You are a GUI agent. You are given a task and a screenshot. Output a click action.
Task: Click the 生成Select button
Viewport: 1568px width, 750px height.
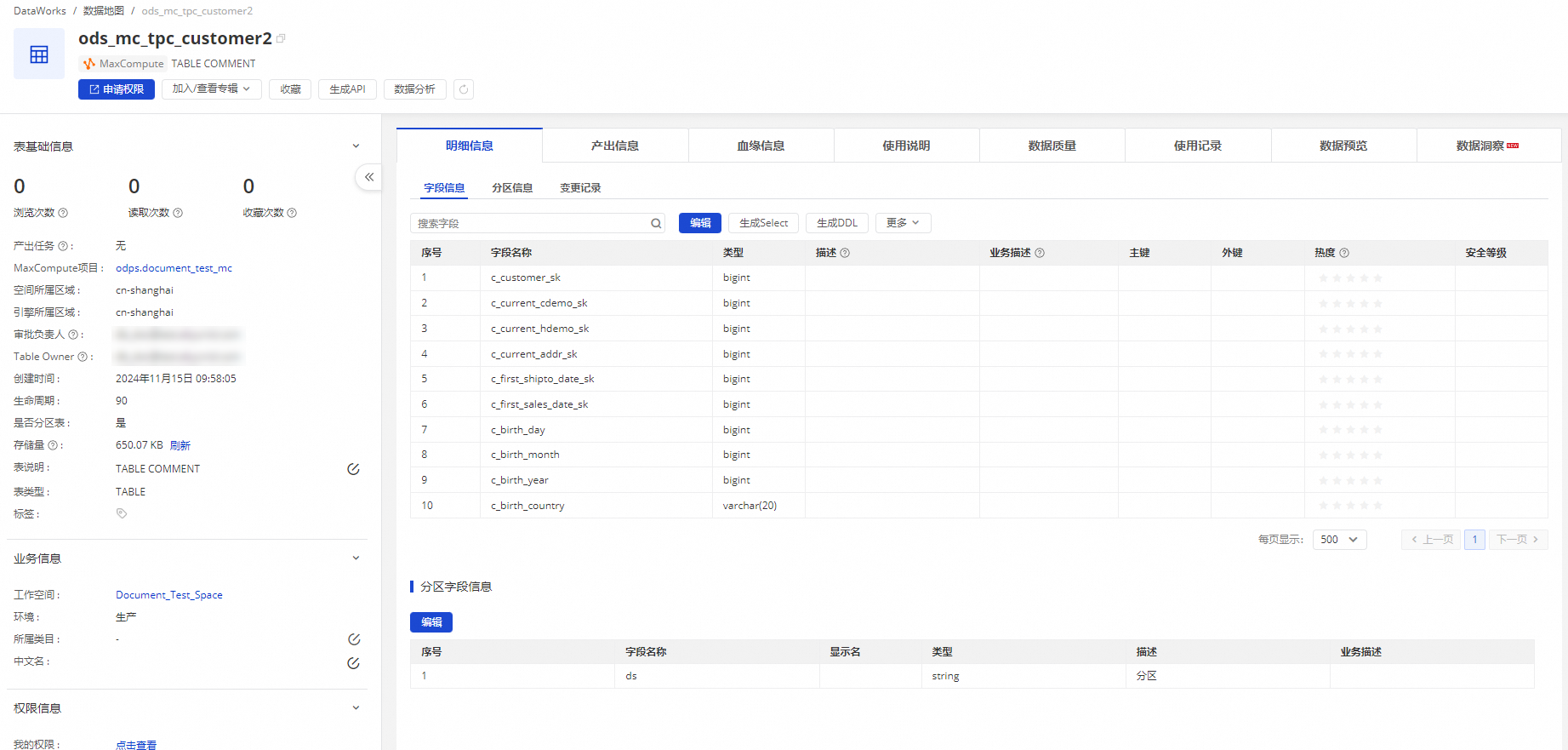pyautogui.click(x=763, y=223)
